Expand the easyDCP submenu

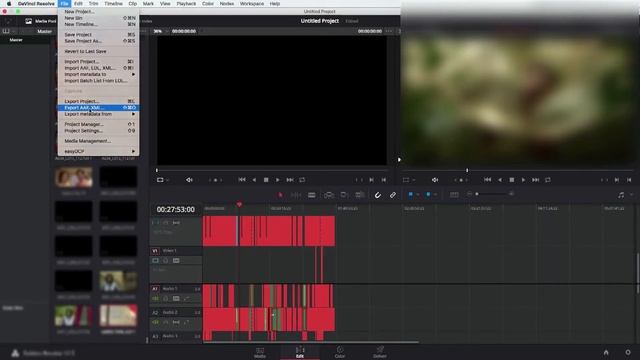[x=98, y=151]
